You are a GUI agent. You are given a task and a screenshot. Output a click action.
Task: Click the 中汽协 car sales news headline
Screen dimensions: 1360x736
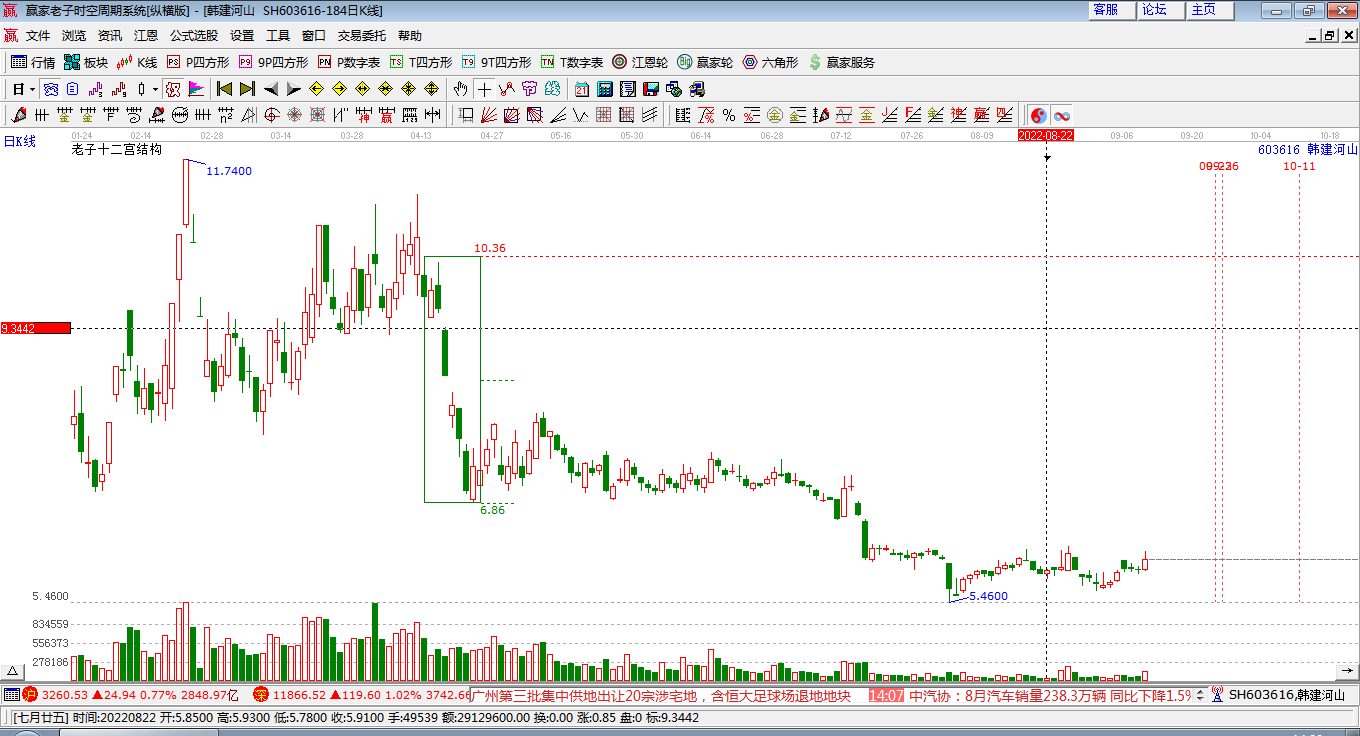1050,696
